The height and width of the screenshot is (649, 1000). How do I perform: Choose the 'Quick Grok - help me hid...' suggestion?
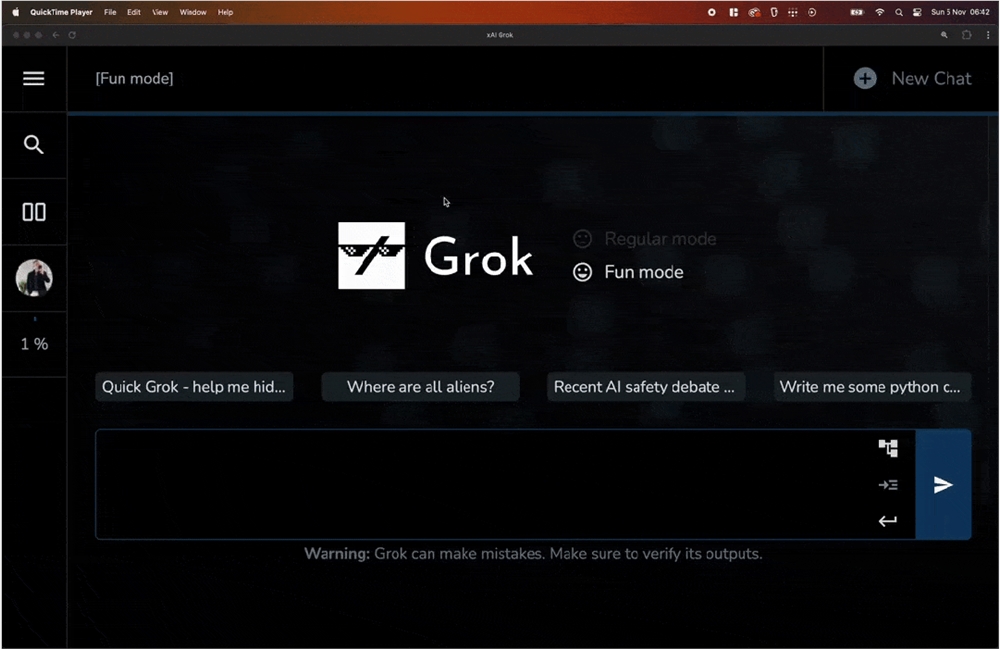click(x=194, y=387)
